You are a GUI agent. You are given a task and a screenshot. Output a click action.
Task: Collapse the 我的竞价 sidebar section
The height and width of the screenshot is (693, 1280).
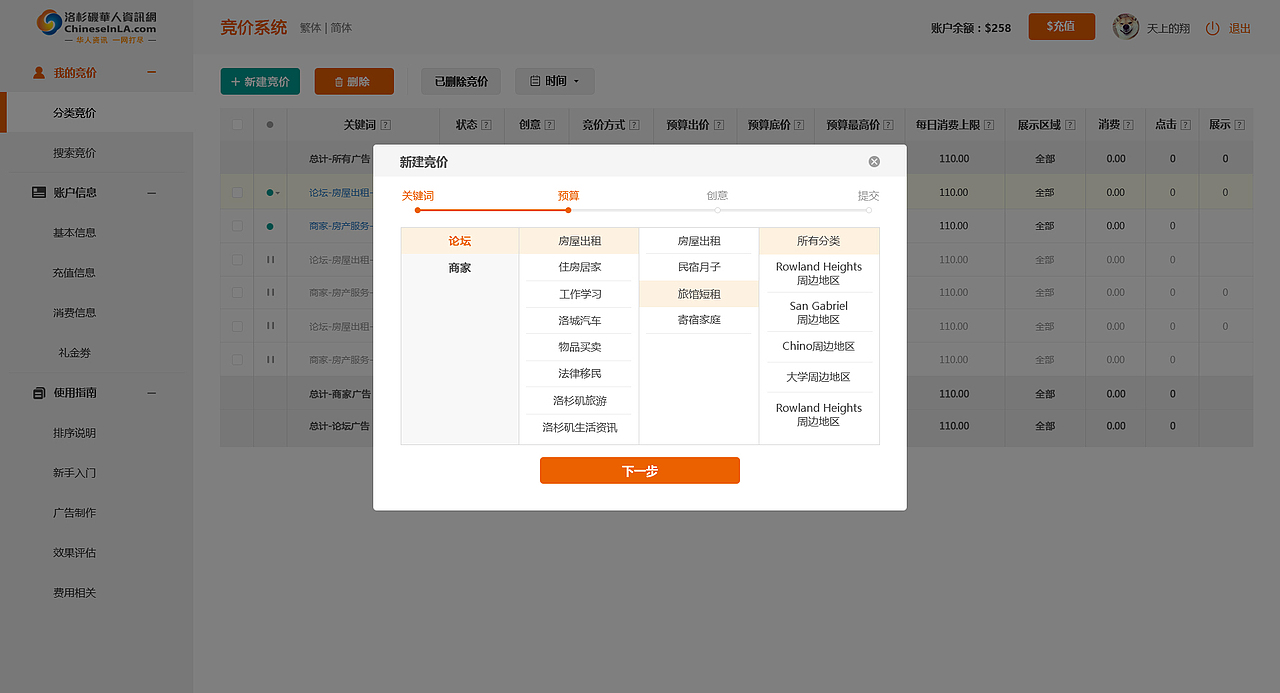pyautogui.click(x=151, y=70)
